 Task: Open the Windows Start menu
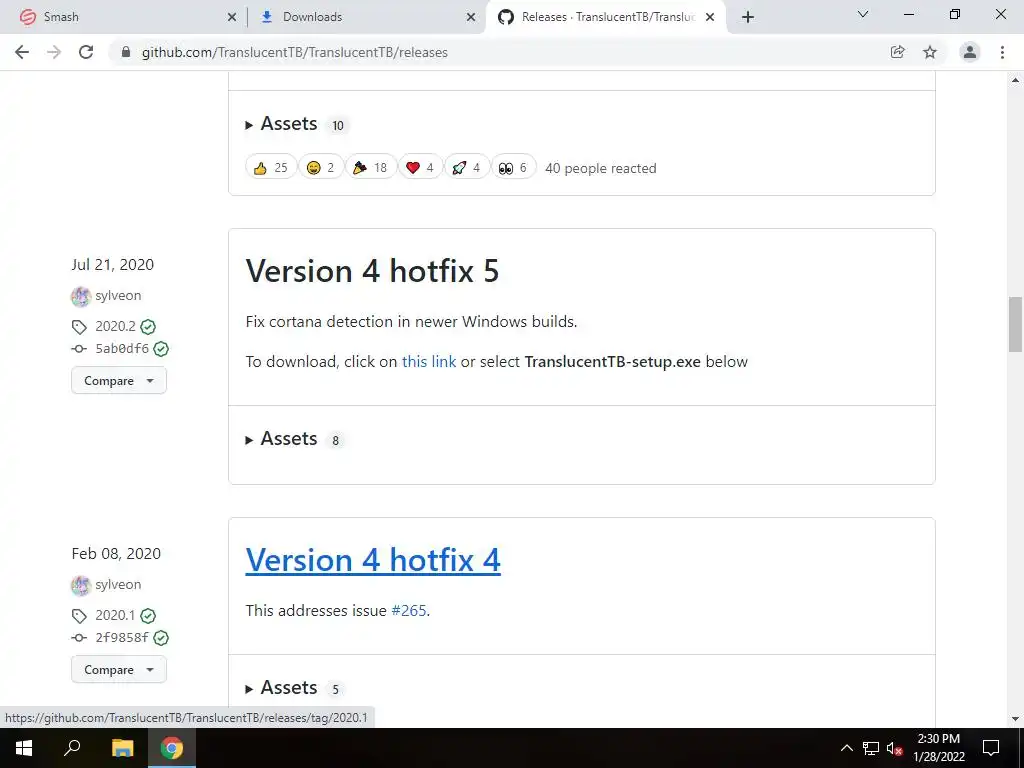(x=24, y=748)
